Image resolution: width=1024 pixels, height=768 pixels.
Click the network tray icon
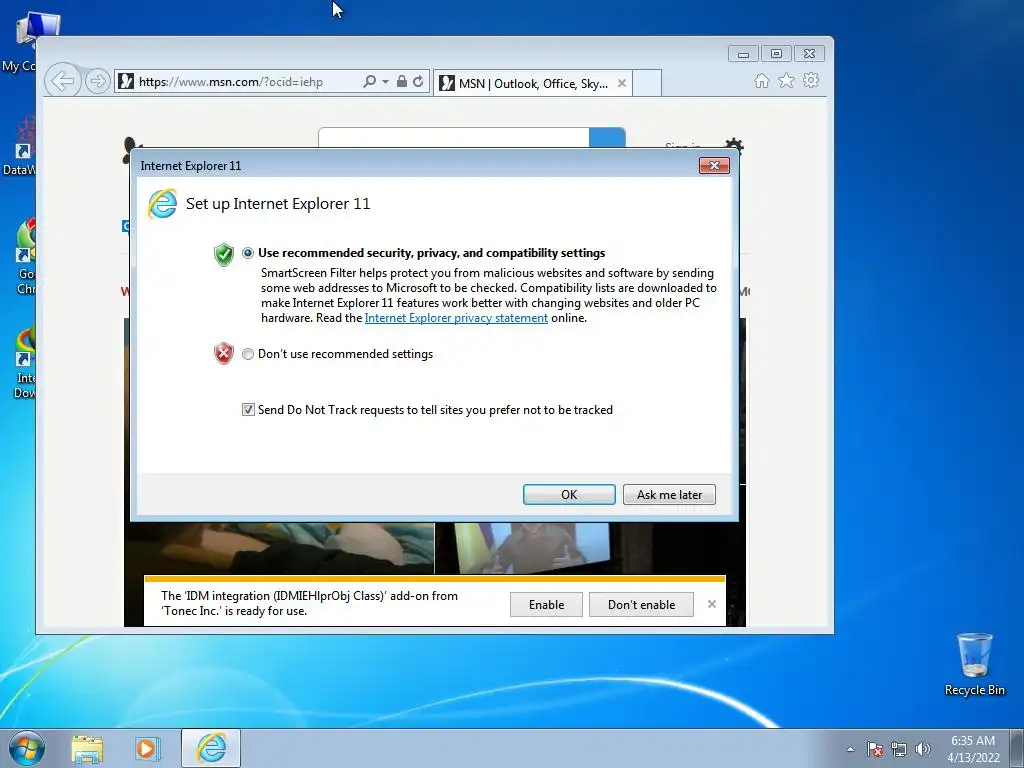899,749
